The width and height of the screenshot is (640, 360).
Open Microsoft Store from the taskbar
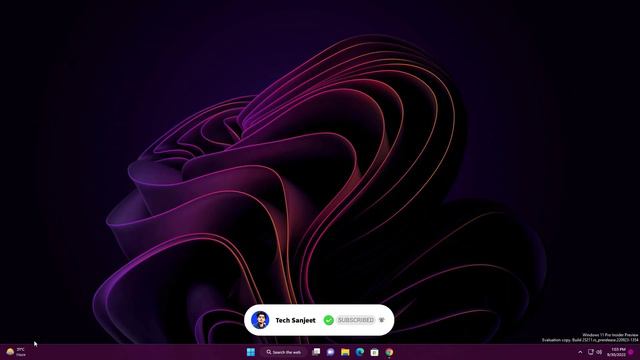click(374, 352)
